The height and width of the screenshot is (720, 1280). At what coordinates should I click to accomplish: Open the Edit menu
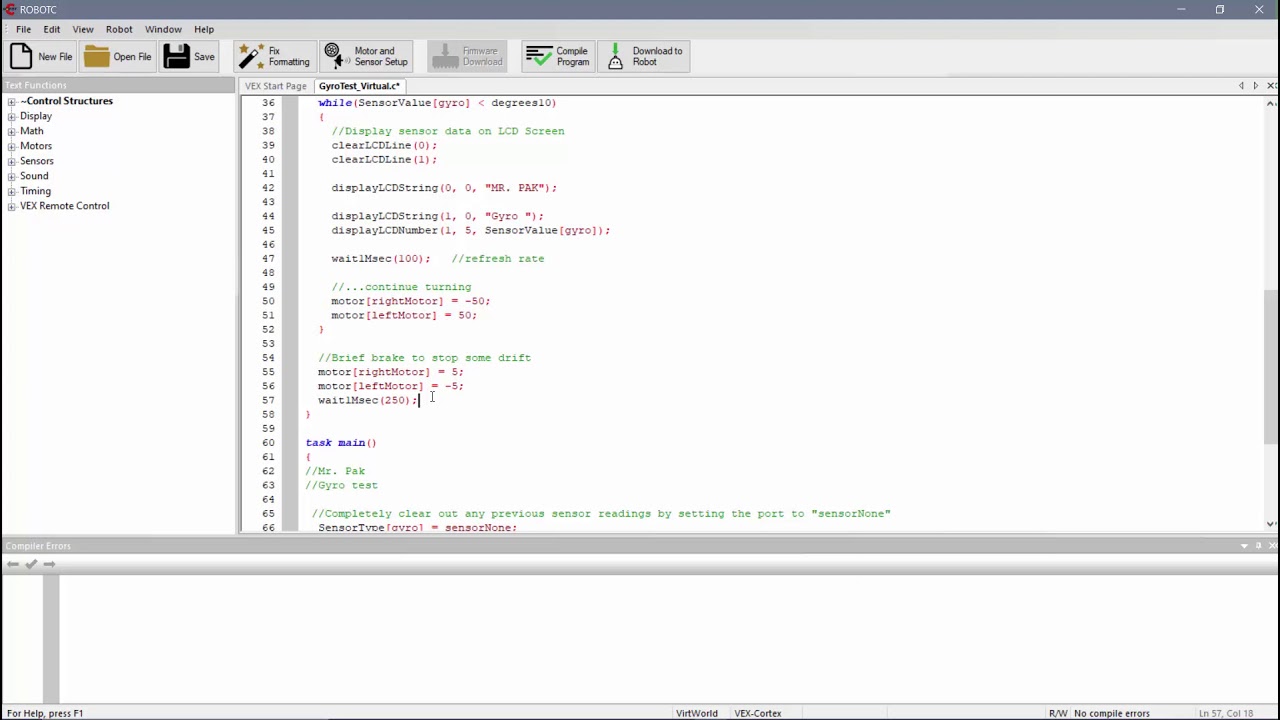[x=51, y=29]
